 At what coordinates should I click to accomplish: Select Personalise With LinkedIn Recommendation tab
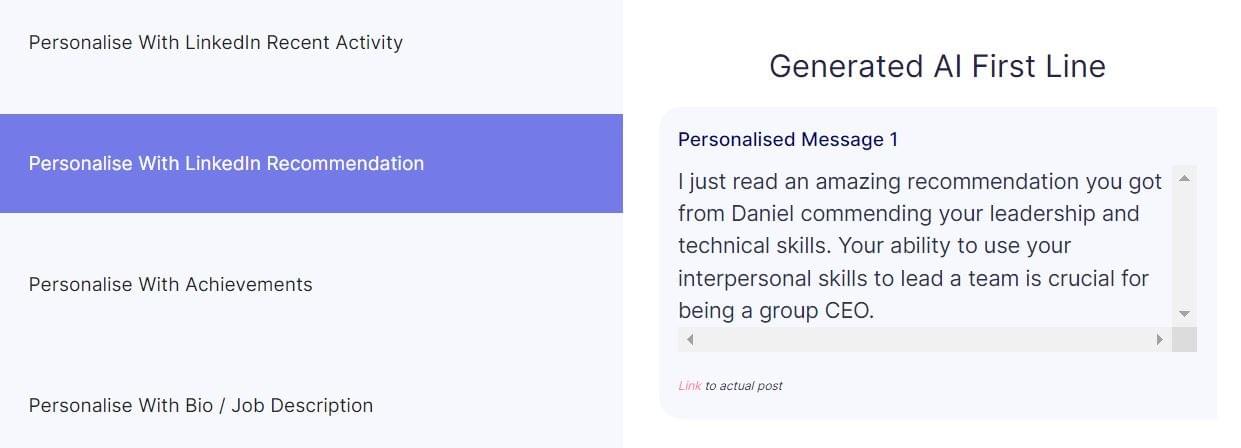[x=226, y=164]
